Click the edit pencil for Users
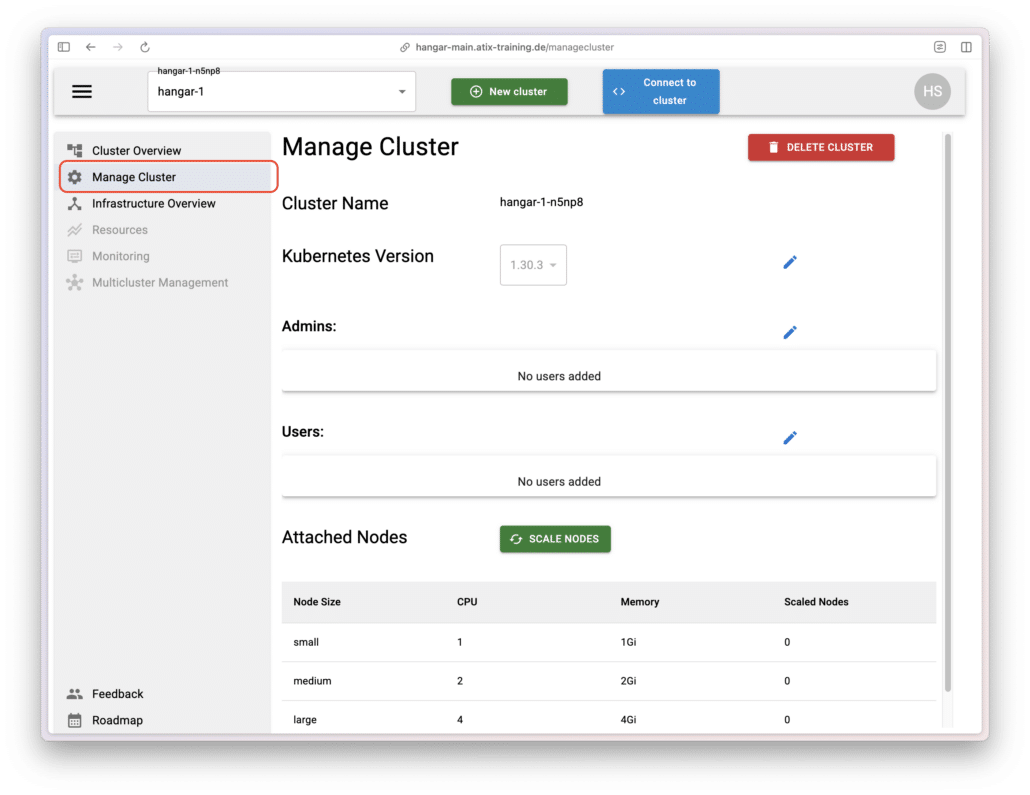The height and width of the screenshot is (795, 1030). pyautogui.click(x=789, y=438)
